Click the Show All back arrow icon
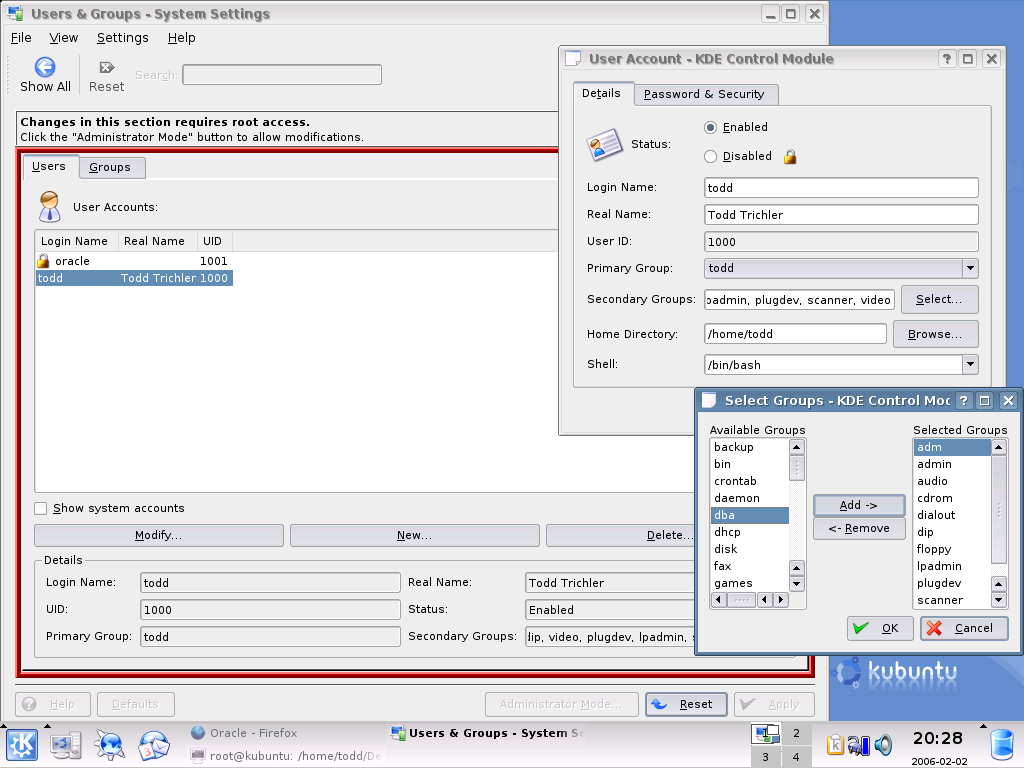The width and height of the screenshot is (1024, 768). [x=44, y=67]
